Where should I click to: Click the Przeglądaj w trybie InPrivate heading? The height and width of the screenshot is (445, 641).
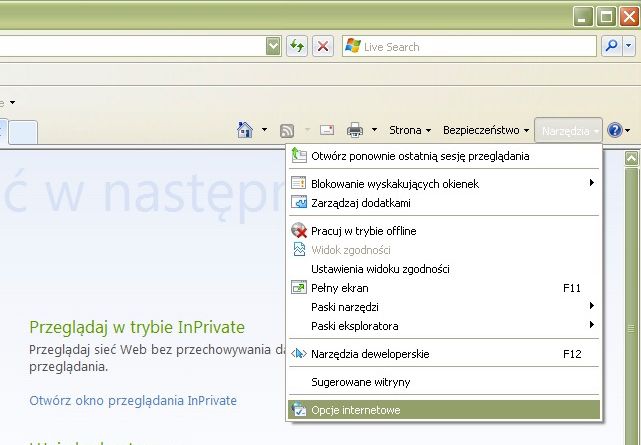coord(137,327)
